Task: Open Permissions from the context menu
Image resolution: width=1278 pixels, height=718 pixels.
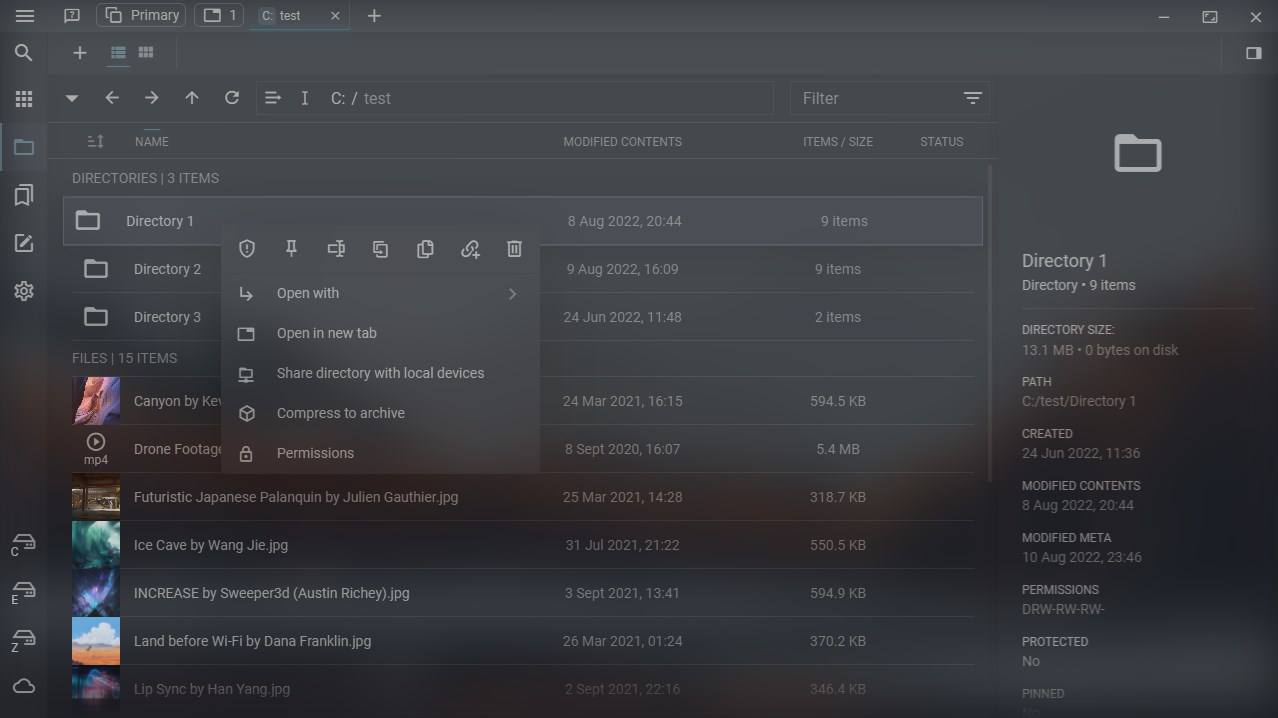Action: pos(380,453)
